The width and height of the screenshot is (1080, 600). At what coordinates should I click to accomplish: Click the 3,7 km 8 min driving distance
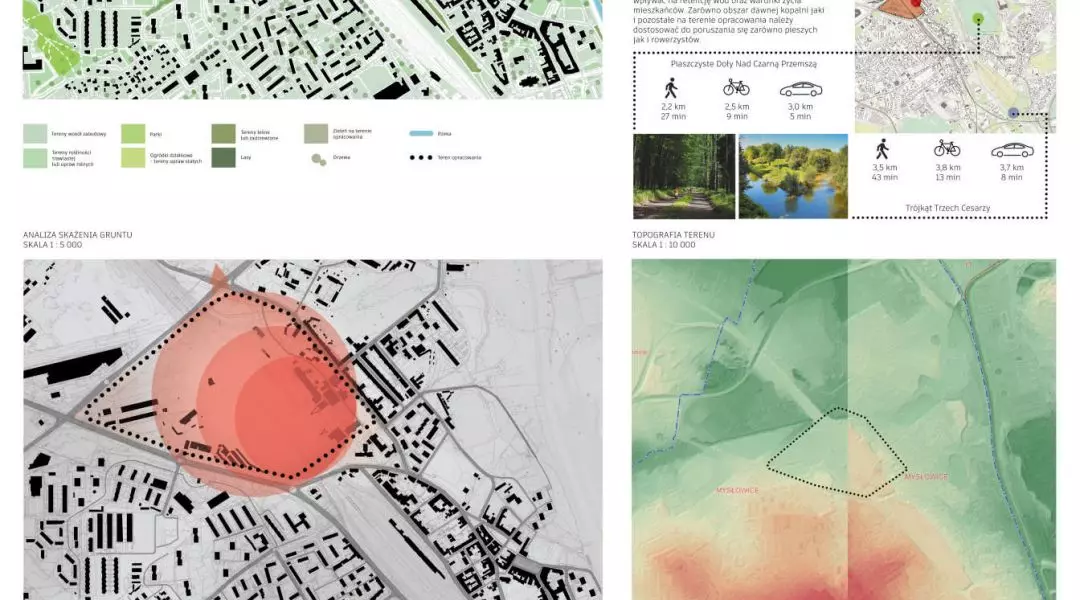[1012, 172]
